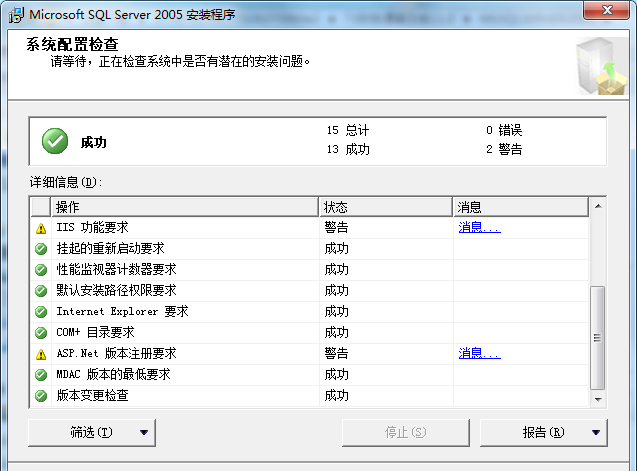Click the server box image in header
This screenshot has height=471, width=637.
click(x=601, y=66)
